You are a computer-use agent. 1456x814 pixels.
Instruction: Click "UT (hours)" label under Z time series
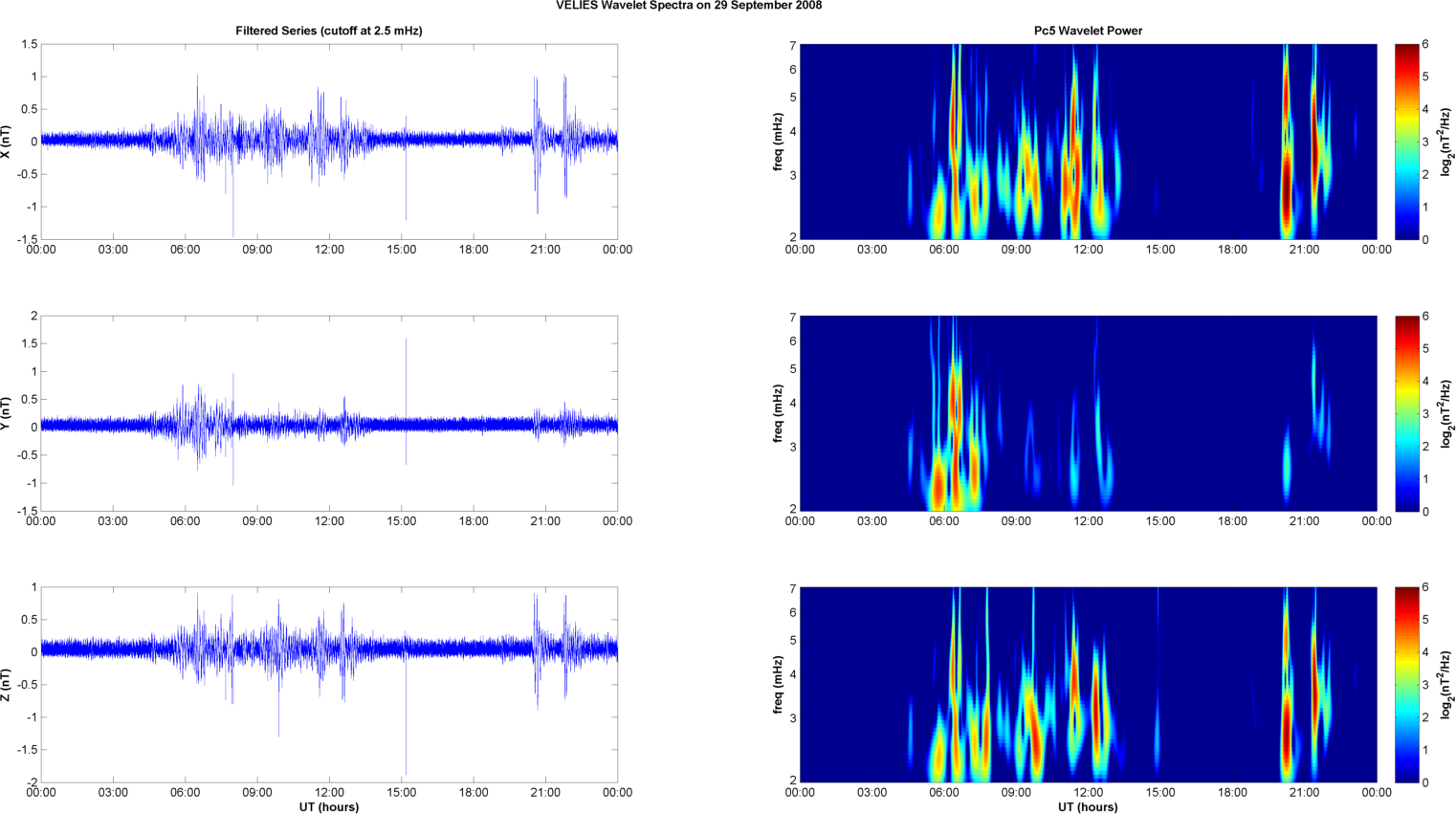coord(329,806)
